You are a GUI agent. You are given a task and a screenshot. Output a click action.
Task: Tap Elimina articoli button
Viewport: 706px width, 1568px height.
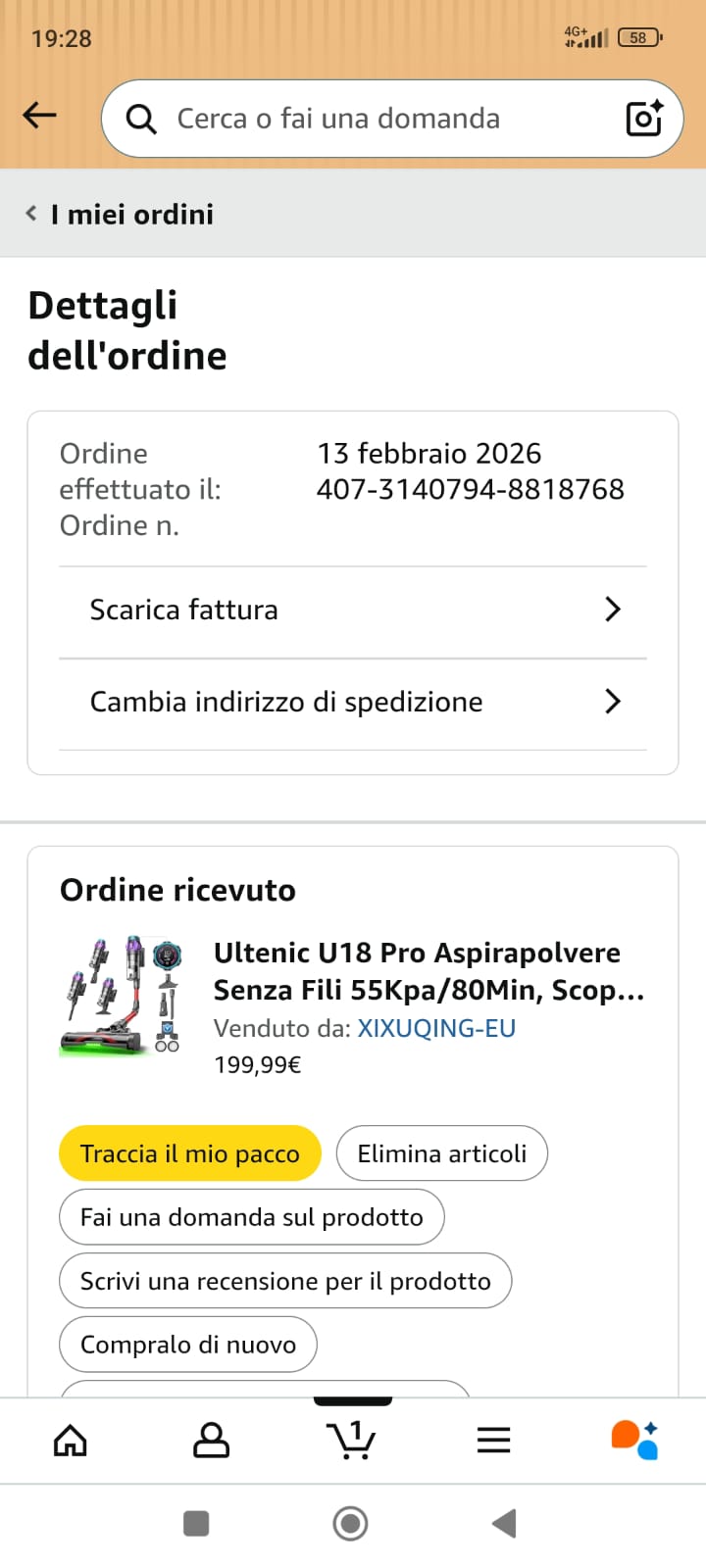tap(442, 1153)
